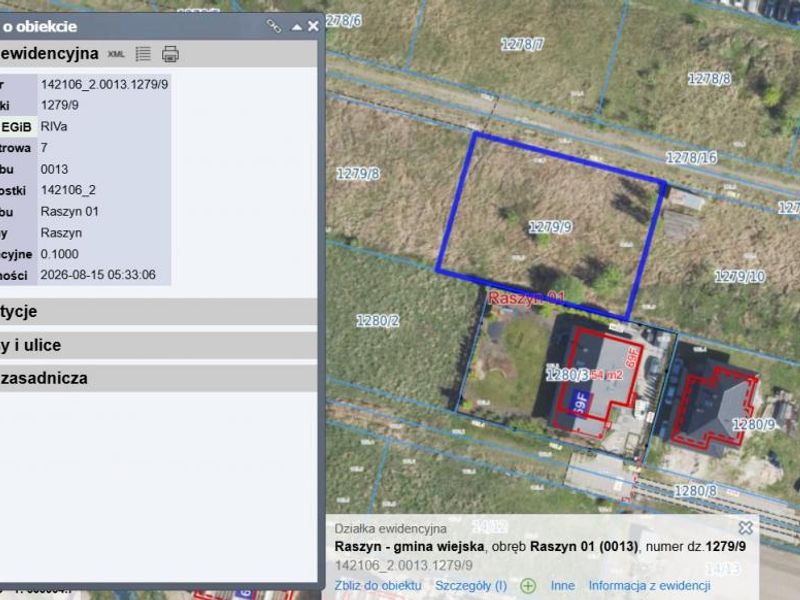800x600 pixels.
Task: Click parcel label '1280/9' on the map
Action: [x=754, y=424]
